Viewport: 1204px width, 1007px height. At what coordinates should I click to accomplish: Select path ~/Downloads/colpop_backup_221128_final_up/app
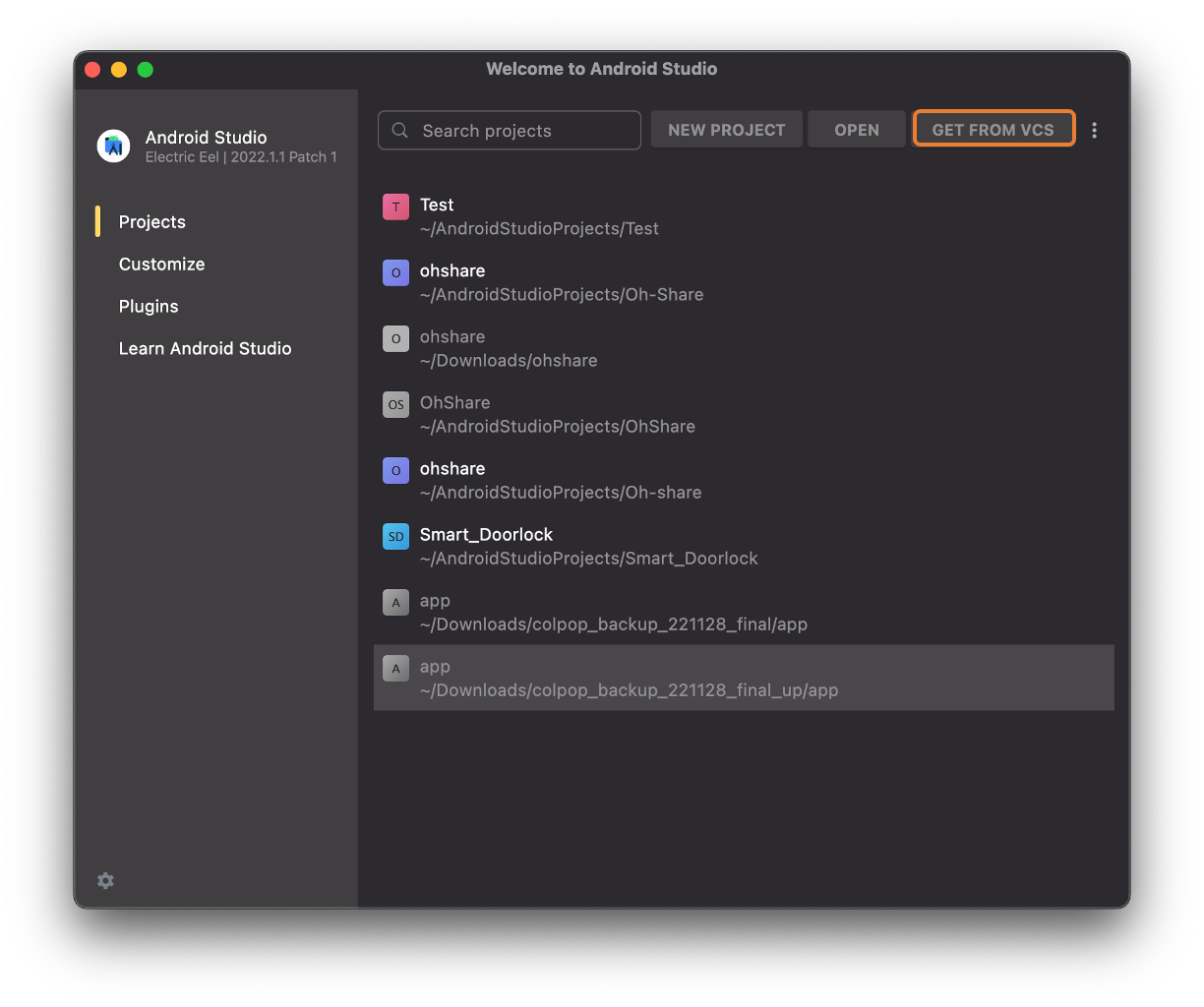[630, 689]
